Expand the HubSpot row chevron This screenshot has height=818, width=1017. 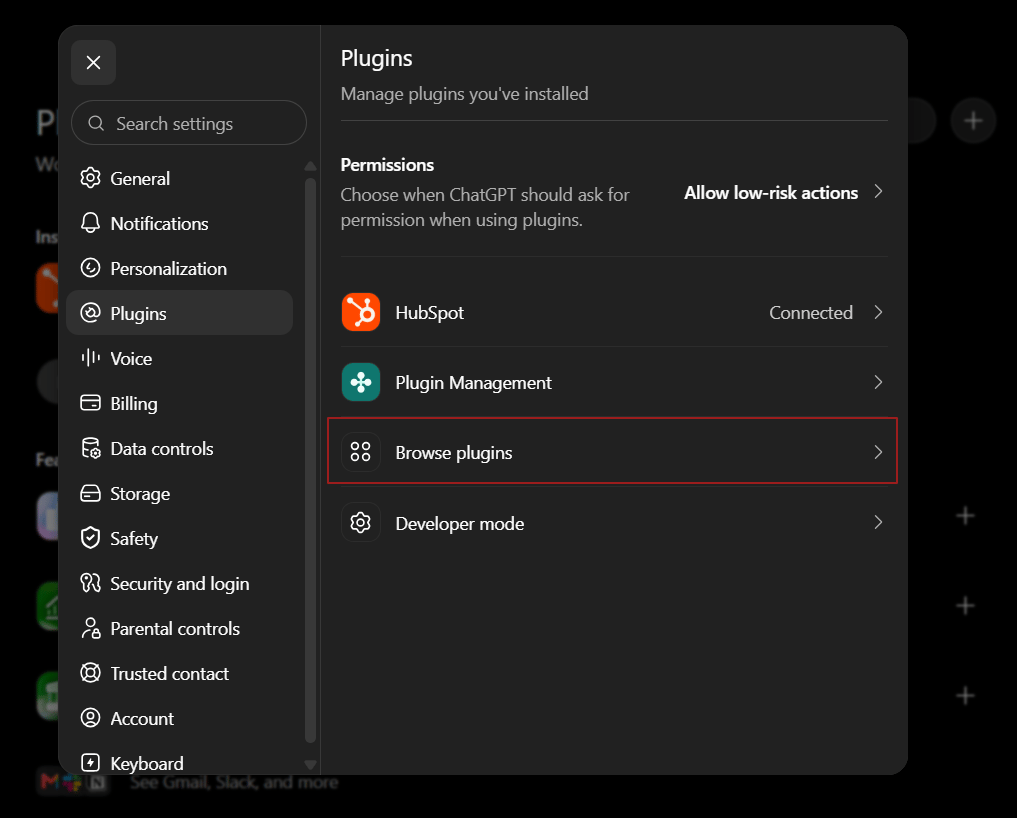point(878,312)
